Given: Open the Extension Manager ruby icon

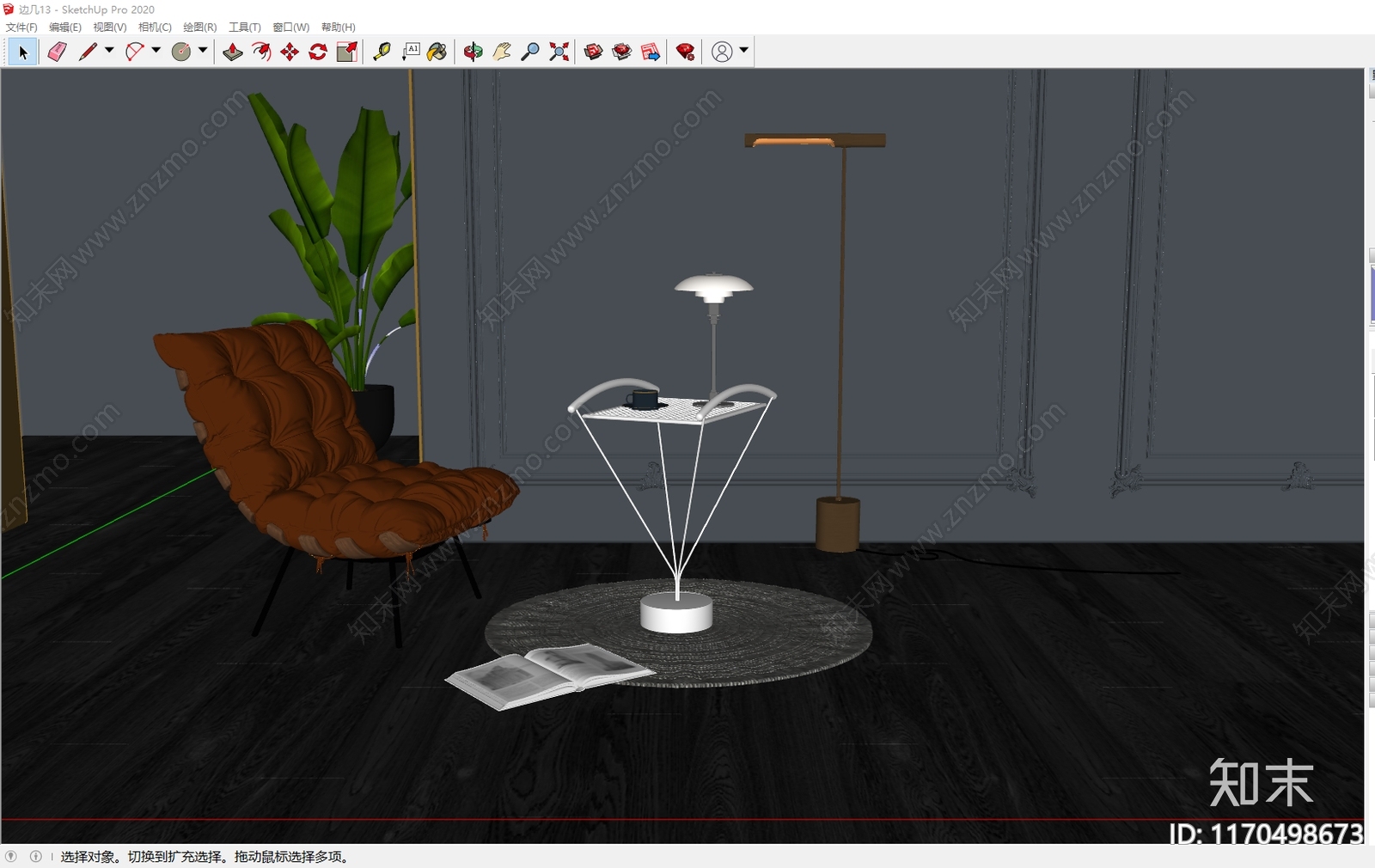Looking at the screenshot, I should click(685, 52).
